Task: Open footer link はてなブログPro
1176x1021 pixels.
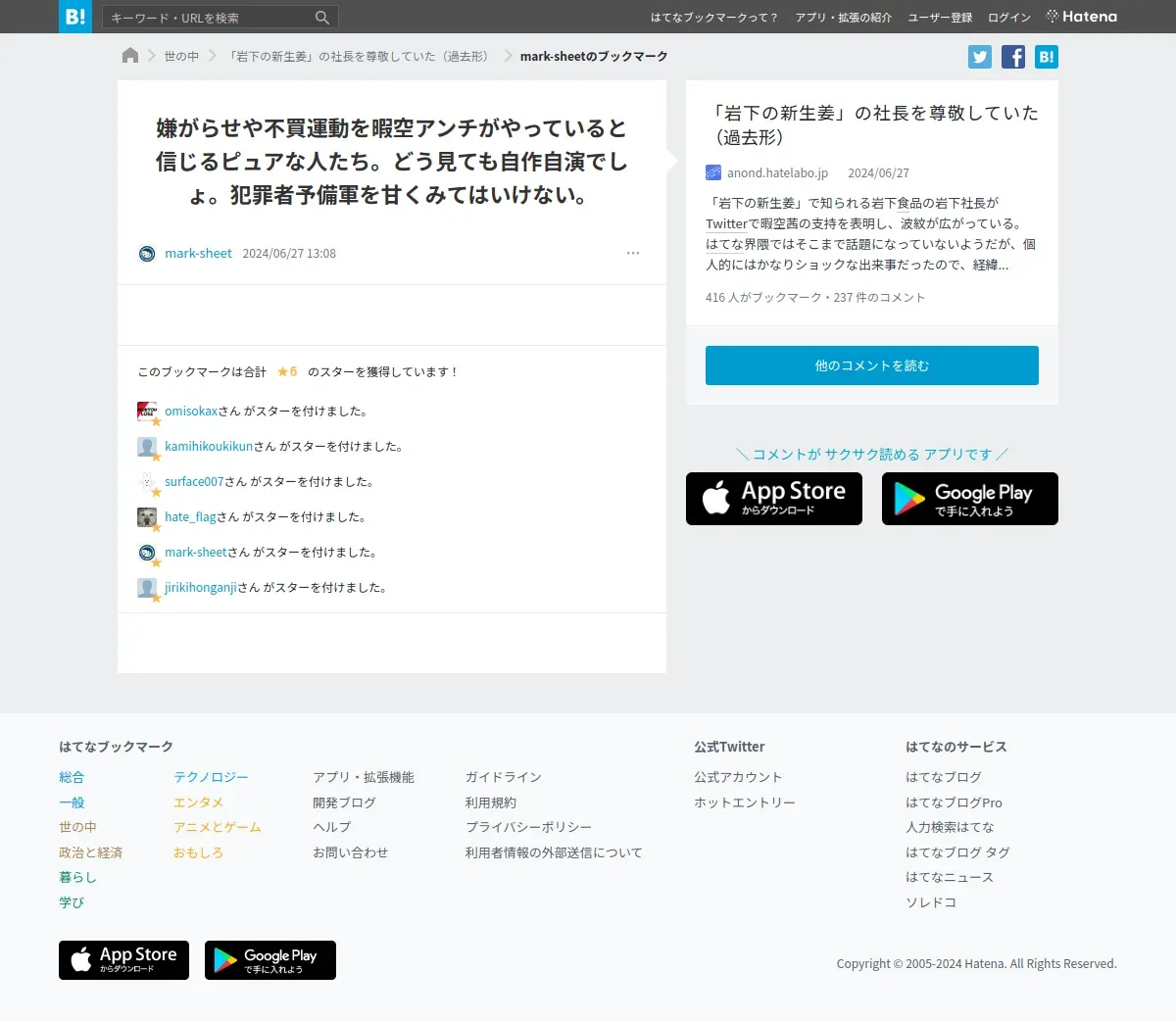Action: click(954, 802)
